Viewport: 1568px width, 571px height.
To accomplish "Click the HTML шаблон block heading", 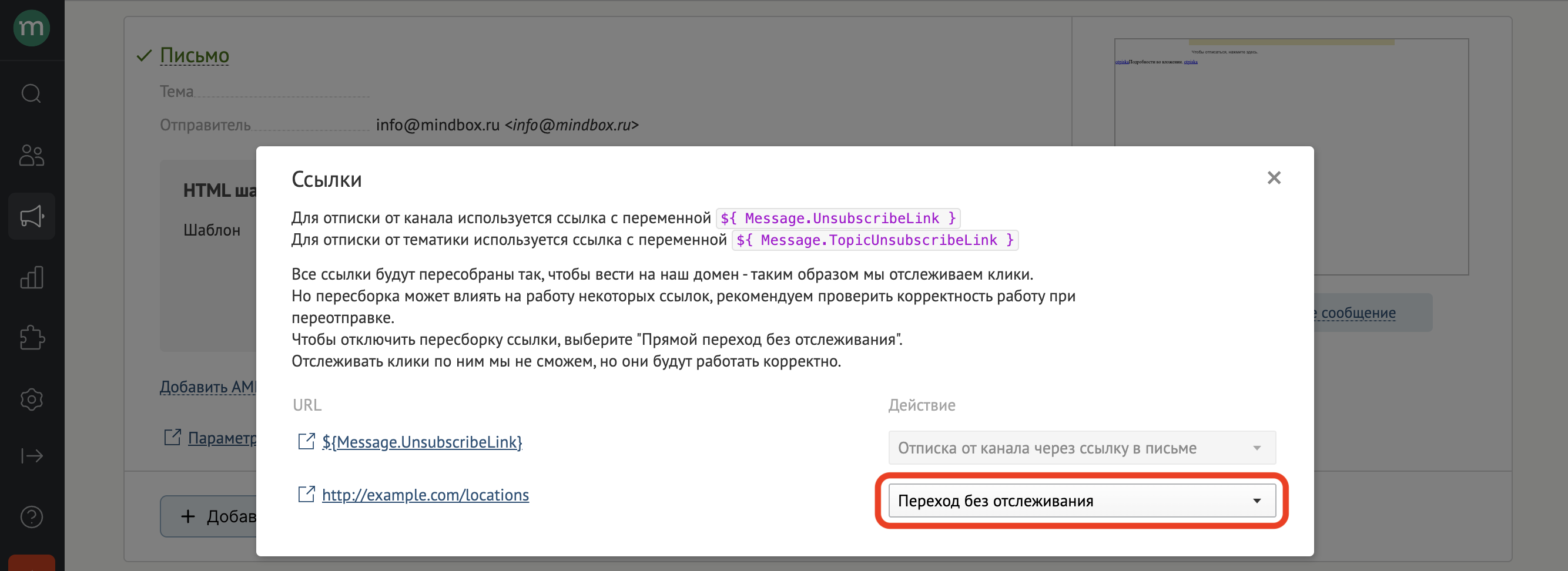I will [220, 190].
